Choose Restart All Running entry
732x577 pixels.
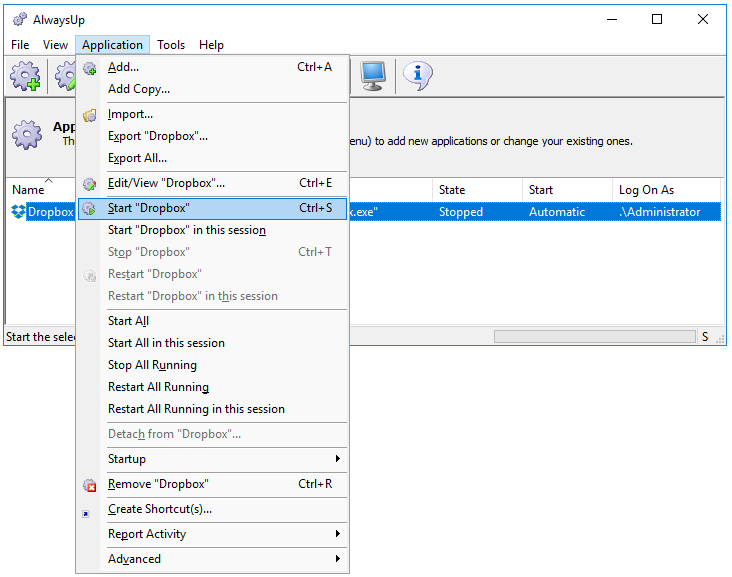(x=212, y=387)
